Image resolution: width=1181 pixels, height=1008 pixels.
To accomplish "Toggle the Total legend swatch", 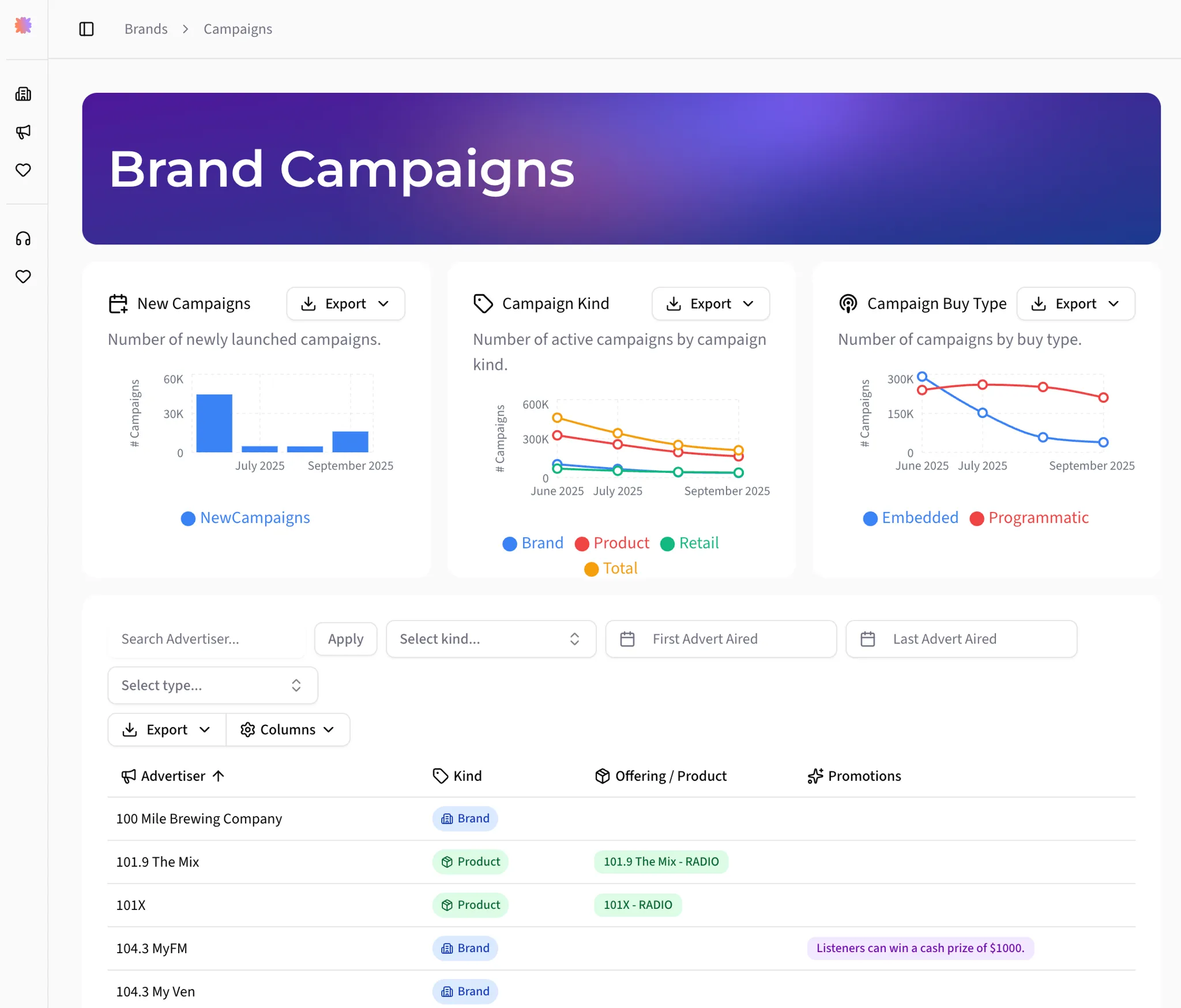I will tap(591, 569).
